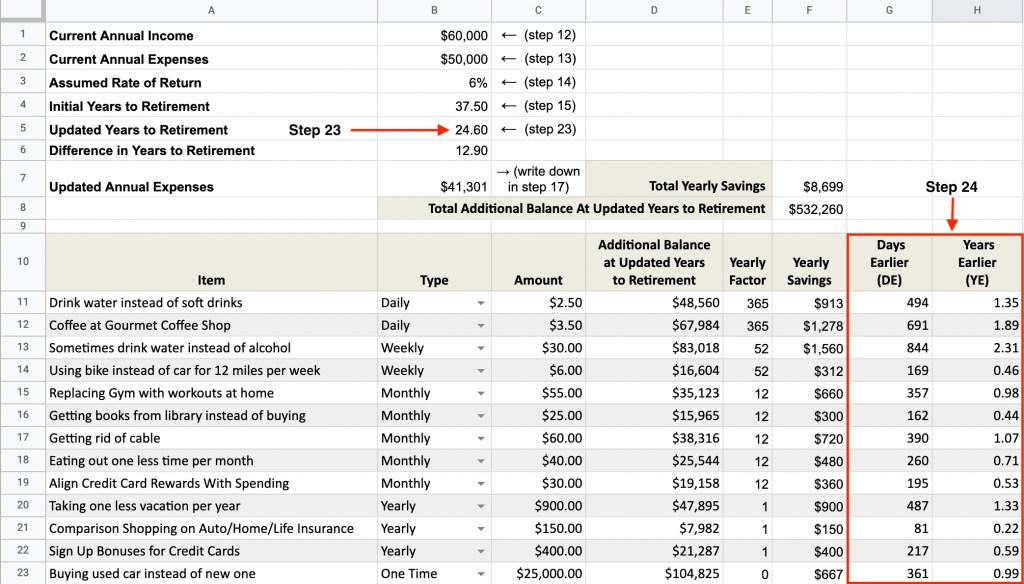Click the highlighted column H header
The width and height of the screenshot is (1024, 584).
tap(977, 10)
